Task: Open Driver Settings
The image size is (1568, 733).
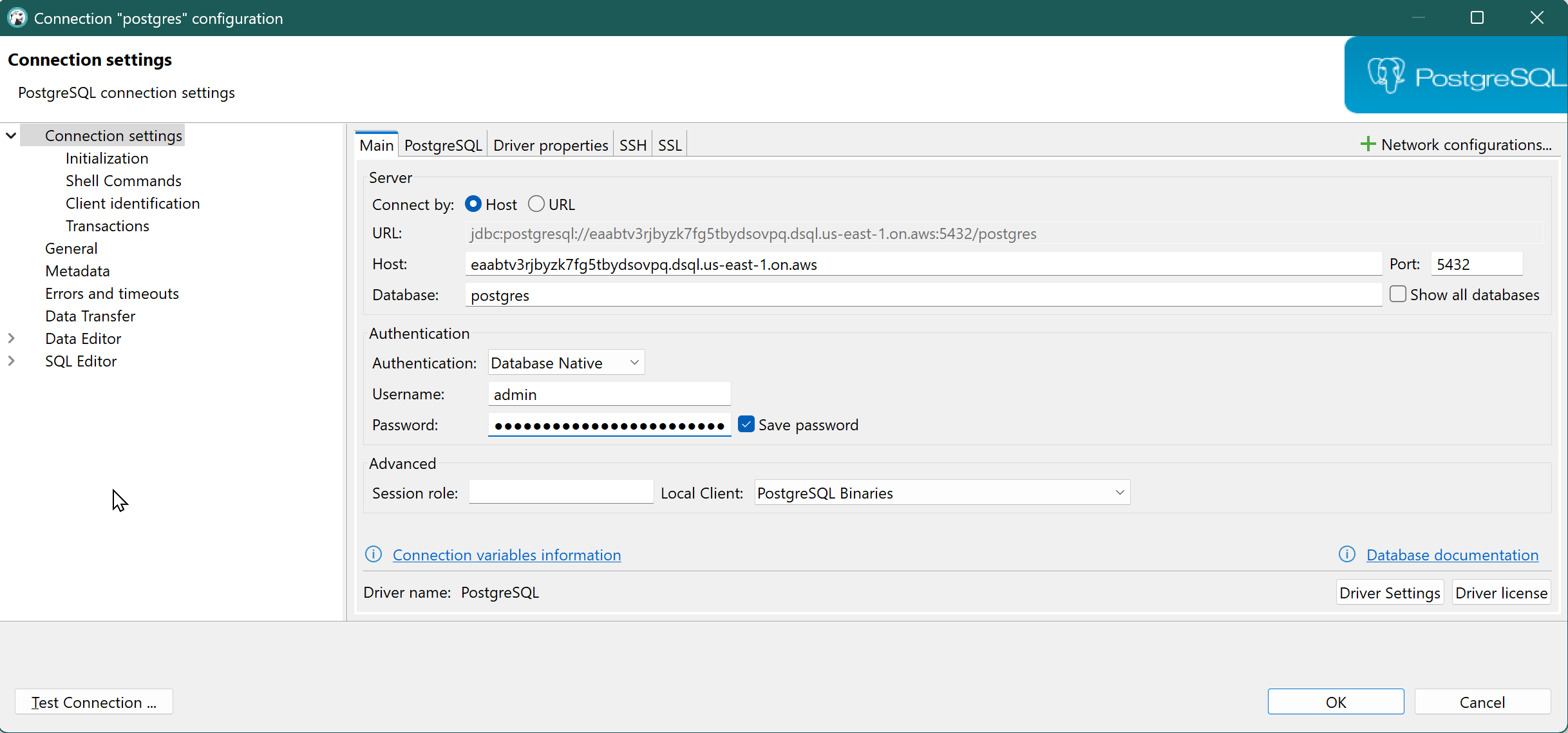Action: (x=1390, y=593)
